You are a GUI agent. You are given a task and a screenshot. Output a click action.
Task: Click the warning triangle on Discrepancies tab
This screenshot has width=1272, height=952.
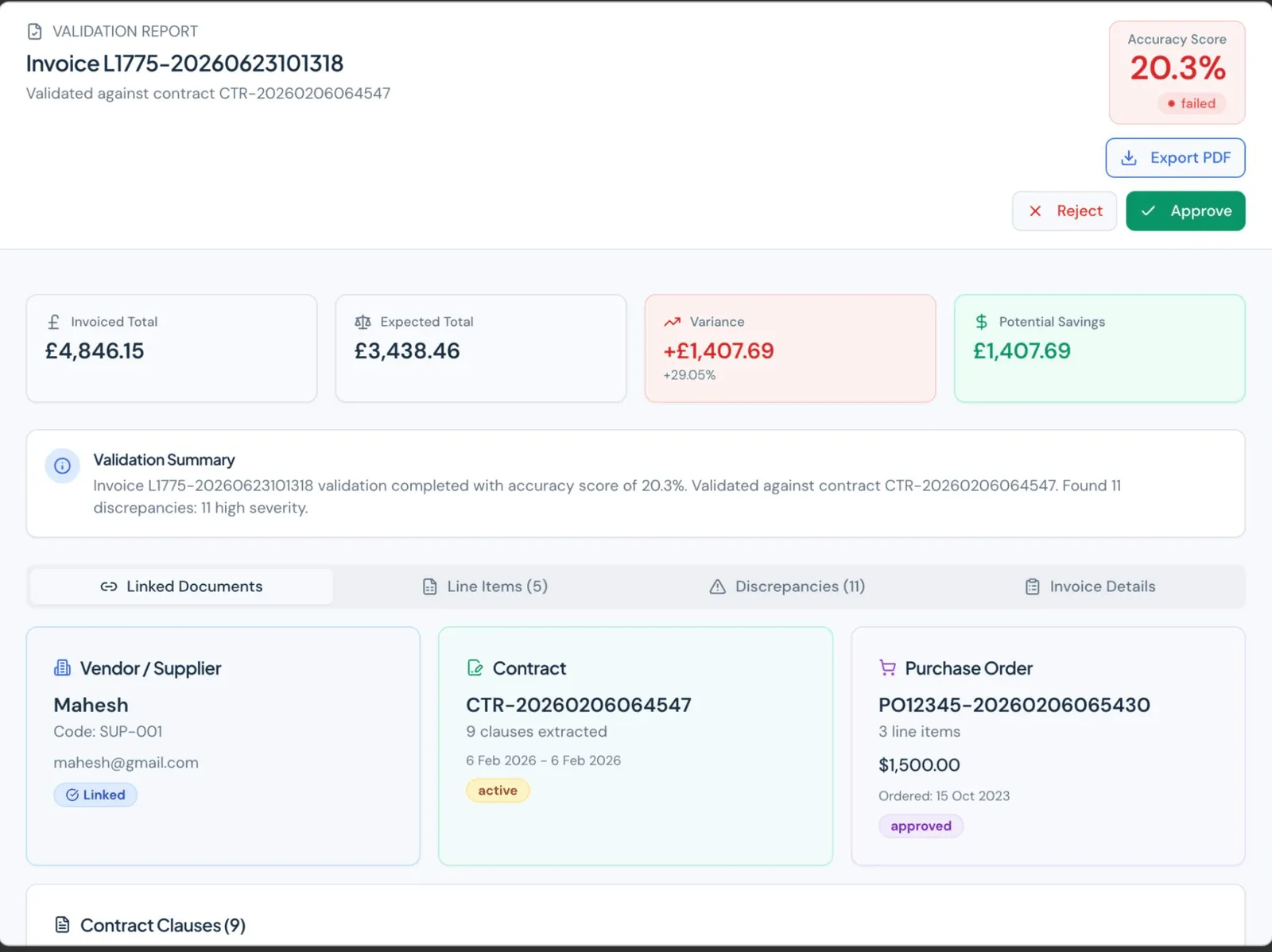click(717, 586)
